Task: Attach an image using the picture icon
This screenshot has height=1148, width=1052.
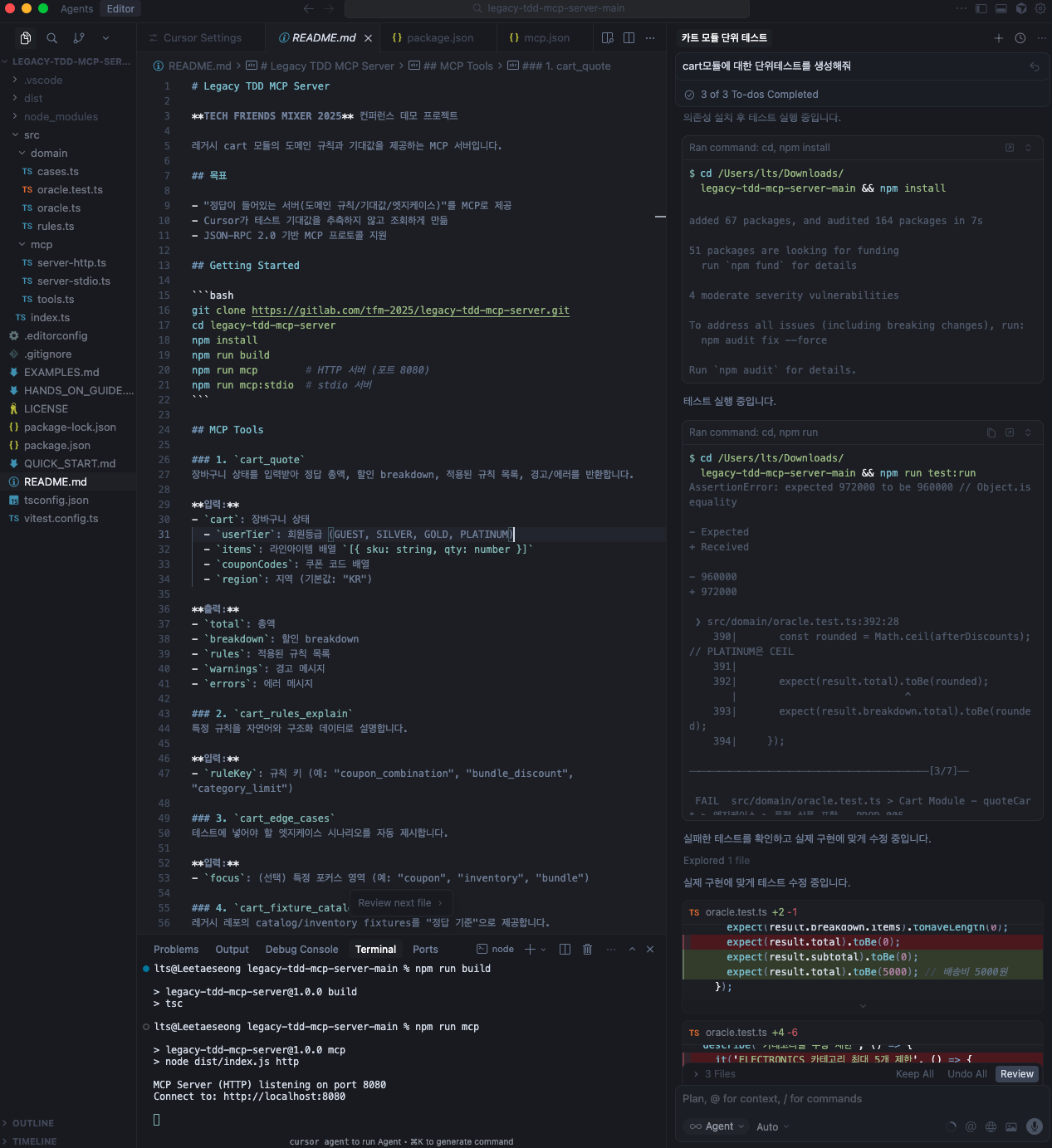Action: coord(1011,1126)
